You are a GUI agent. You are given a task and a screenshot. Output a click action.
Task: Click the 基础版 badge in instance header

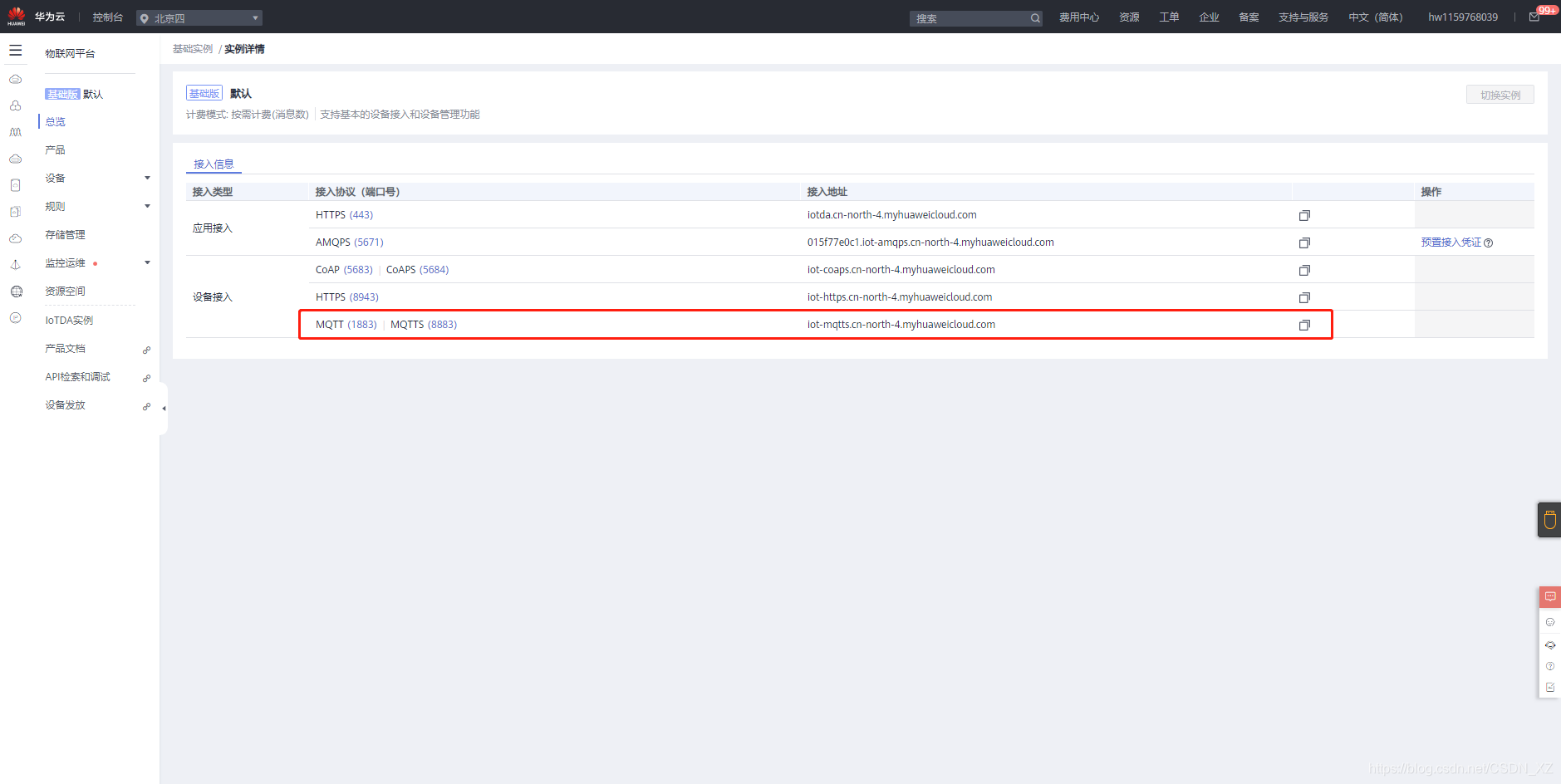point(204,93)
